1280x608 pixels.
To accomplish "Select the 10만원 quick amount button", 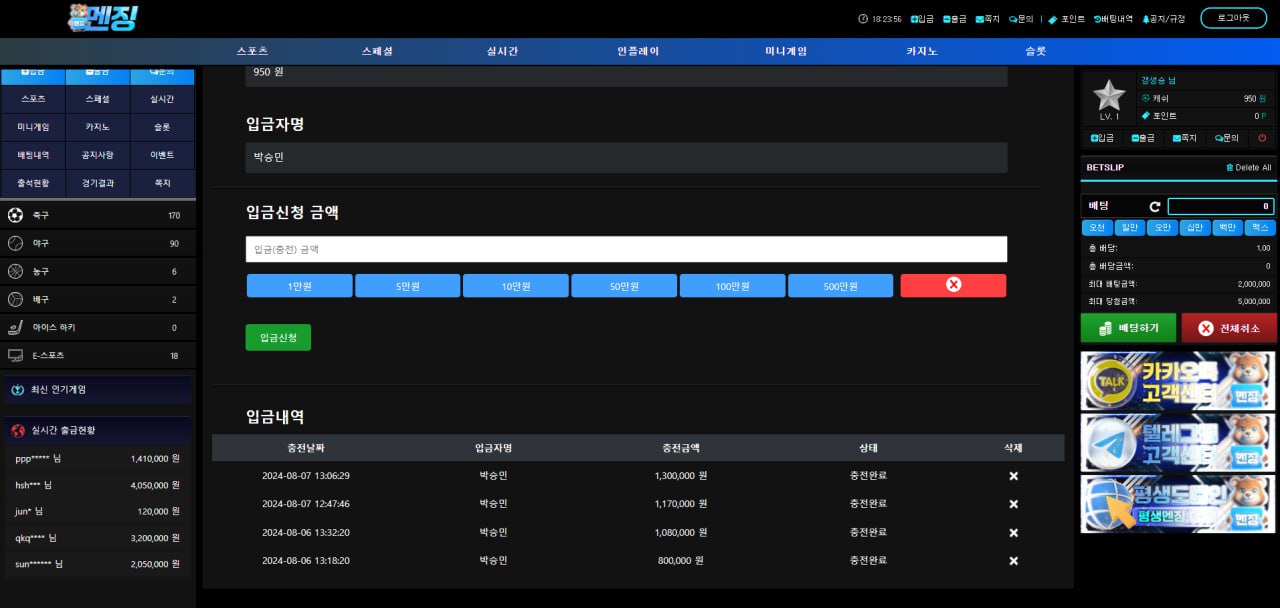I will [x=516, y=286].
